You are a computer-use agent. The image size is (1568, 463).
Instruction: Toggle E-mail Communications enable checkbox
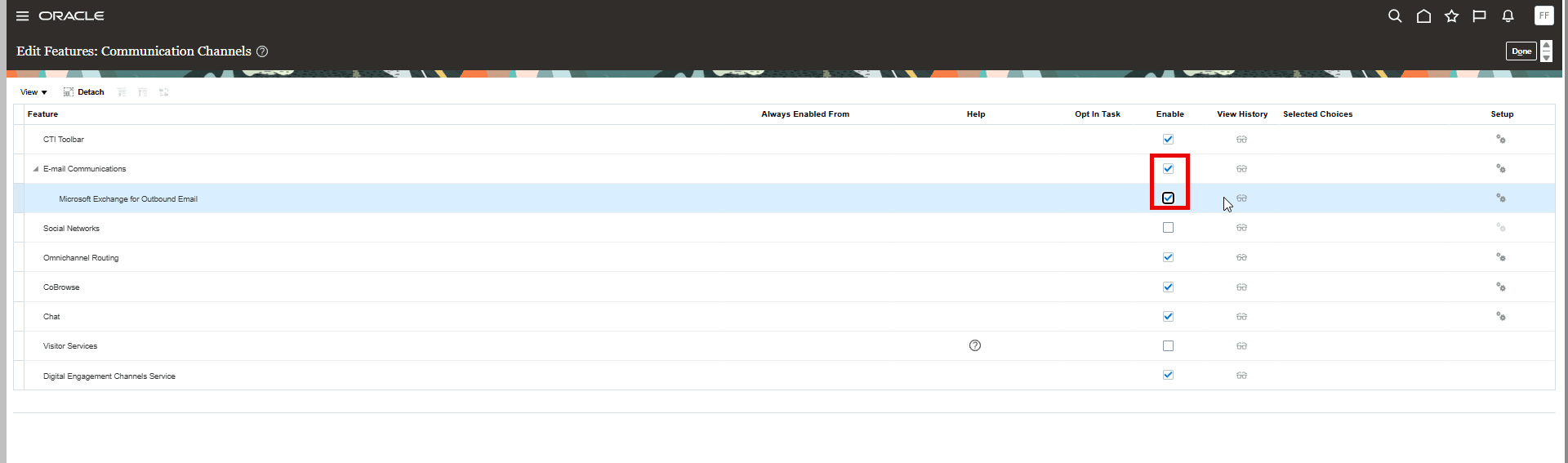[x=1168, y=168]
